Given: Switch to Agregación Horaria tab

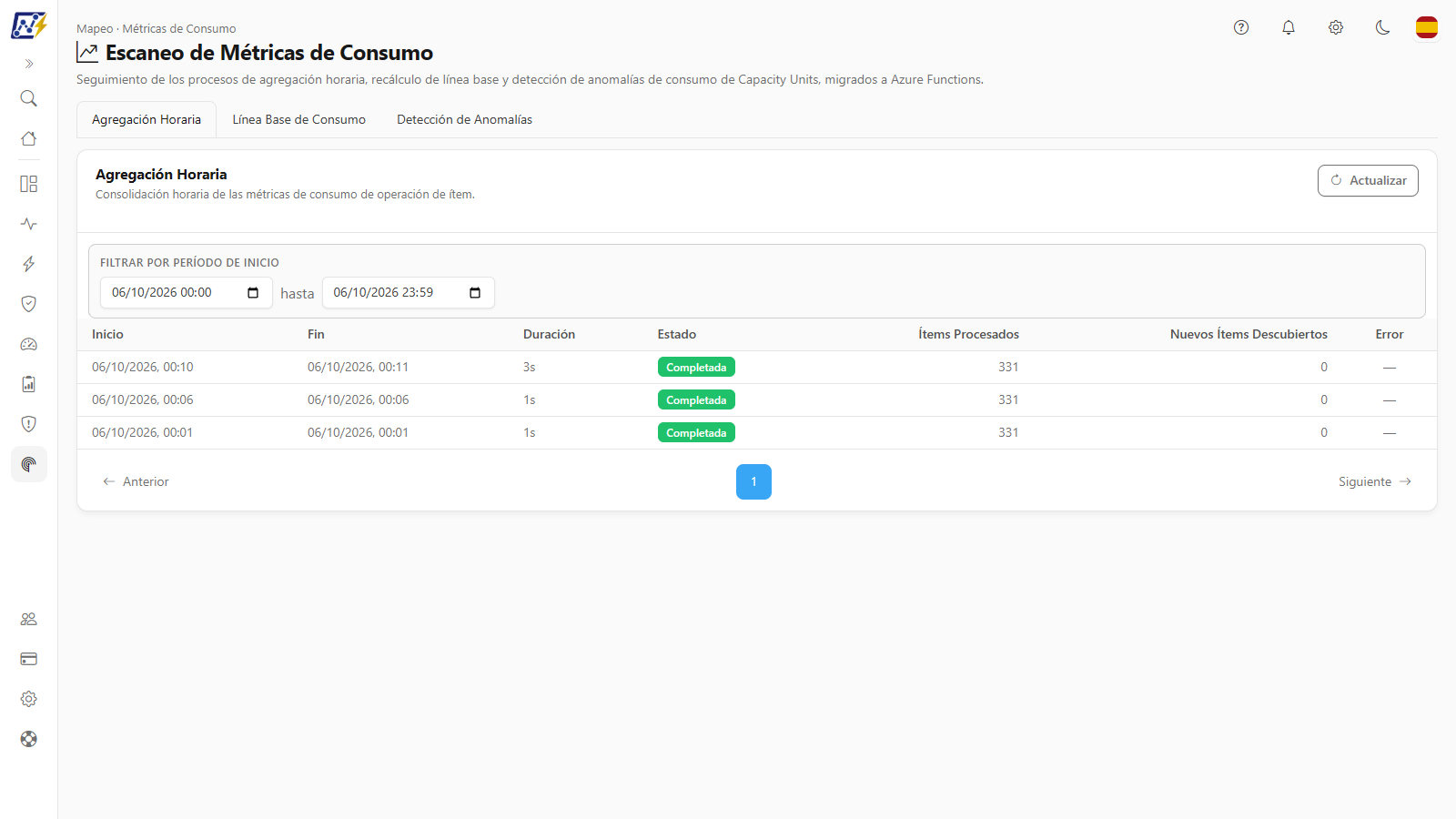Looking at the screenshot, I should [147, 119].
